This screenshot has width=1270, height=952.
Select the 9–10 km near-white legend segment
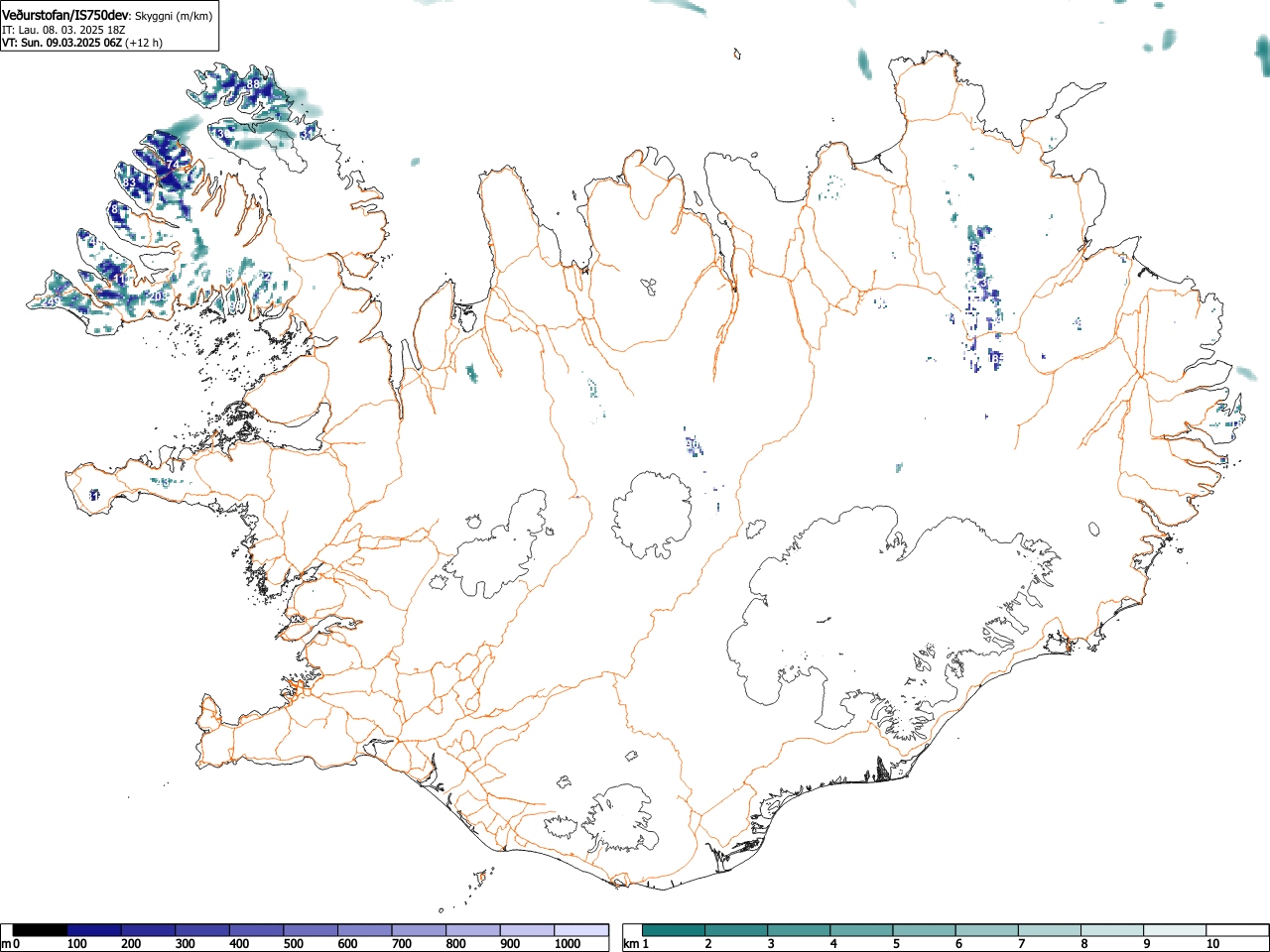point(1175,930)
